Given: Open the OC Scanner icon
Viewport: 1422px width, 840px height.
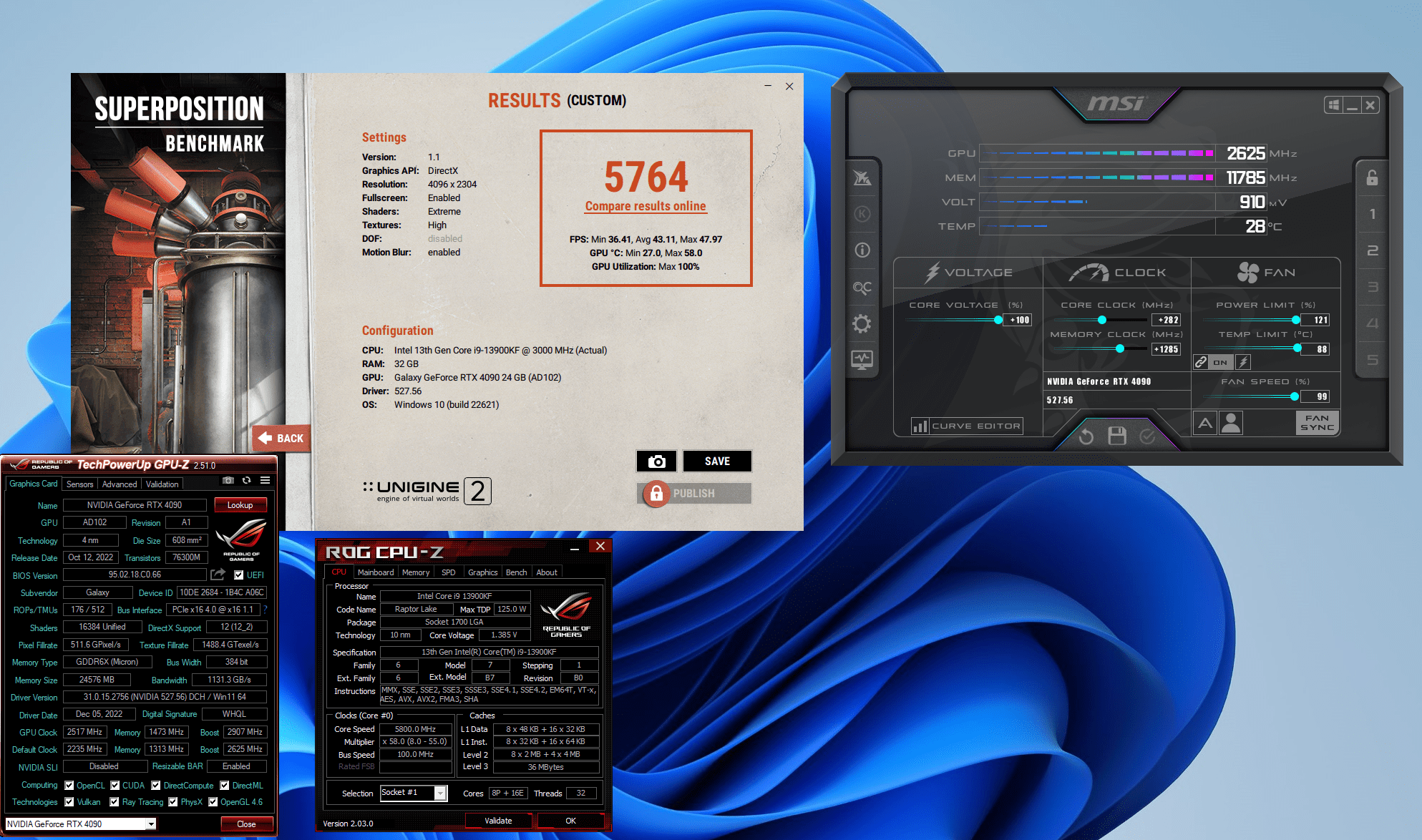Looking at the screenshot, I should tap(862, 288).
